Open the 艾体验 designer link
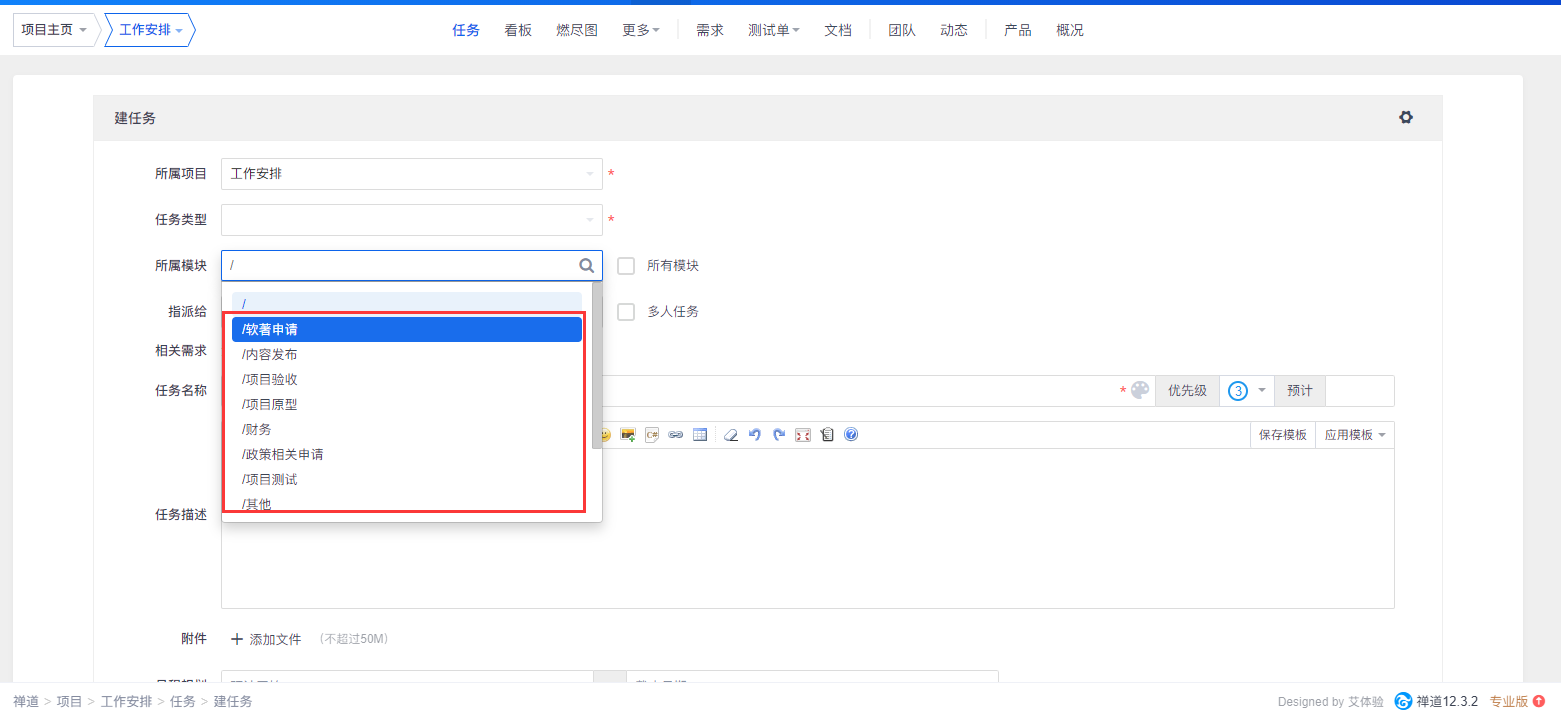Image resolution: width=1561 pixels, height=710 pixels. click(x=1366, y=701)
